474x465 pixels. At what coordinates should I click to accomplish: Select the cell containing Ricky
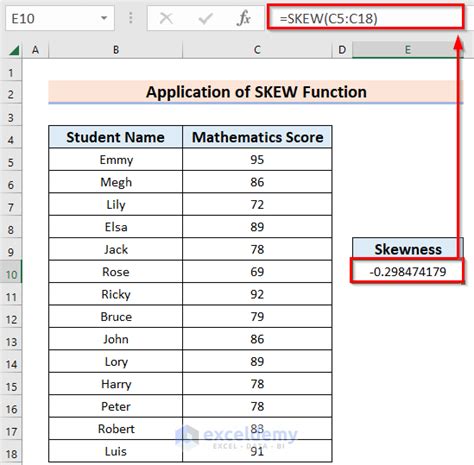[116, 294]
